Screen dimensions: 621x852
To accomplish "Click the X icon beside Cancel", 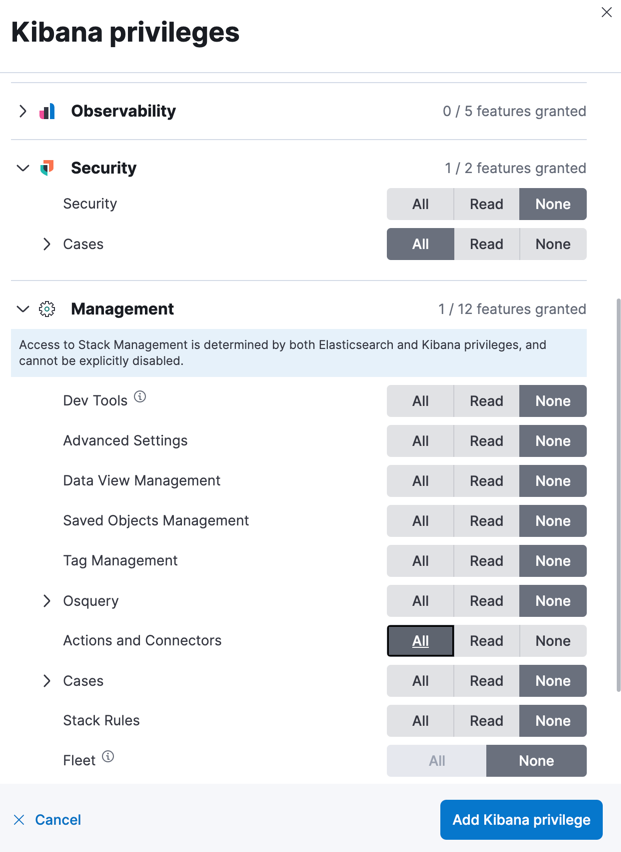I will 19,820.
